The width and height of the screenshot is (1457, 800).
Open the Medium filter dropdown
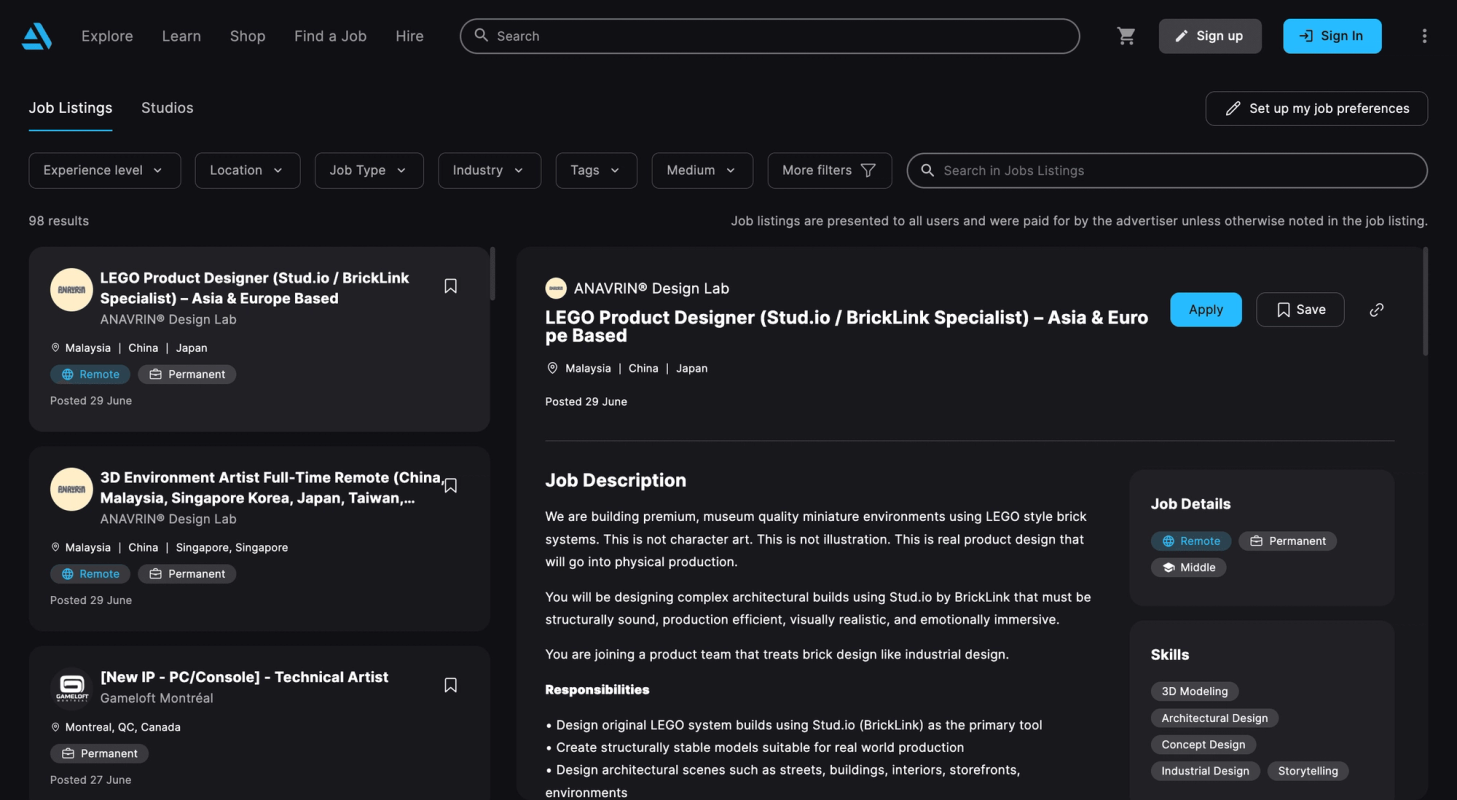[702, 170]
